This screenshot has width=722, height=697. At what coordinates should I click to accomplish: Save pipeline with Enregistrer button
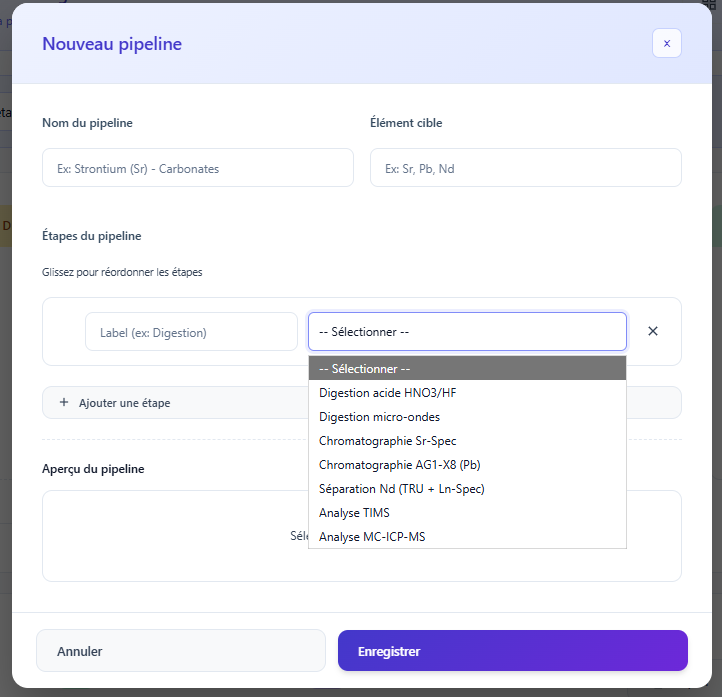click(x=512, y=651)
